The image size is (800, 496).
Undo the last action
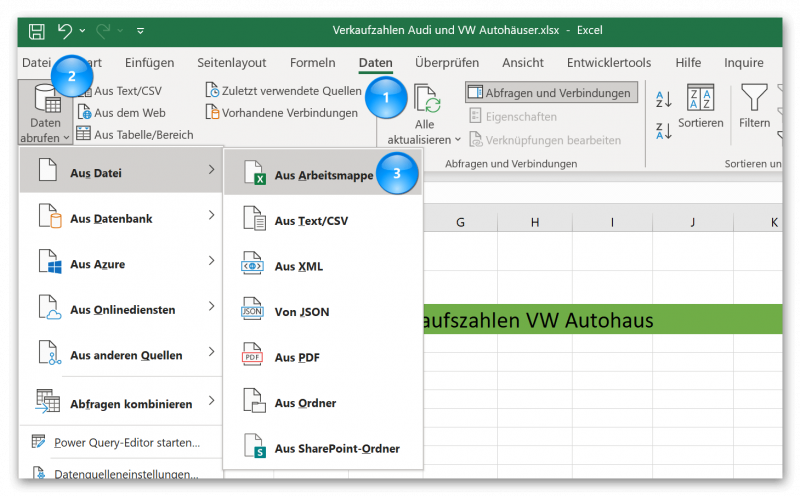click(x=65, y=31)
